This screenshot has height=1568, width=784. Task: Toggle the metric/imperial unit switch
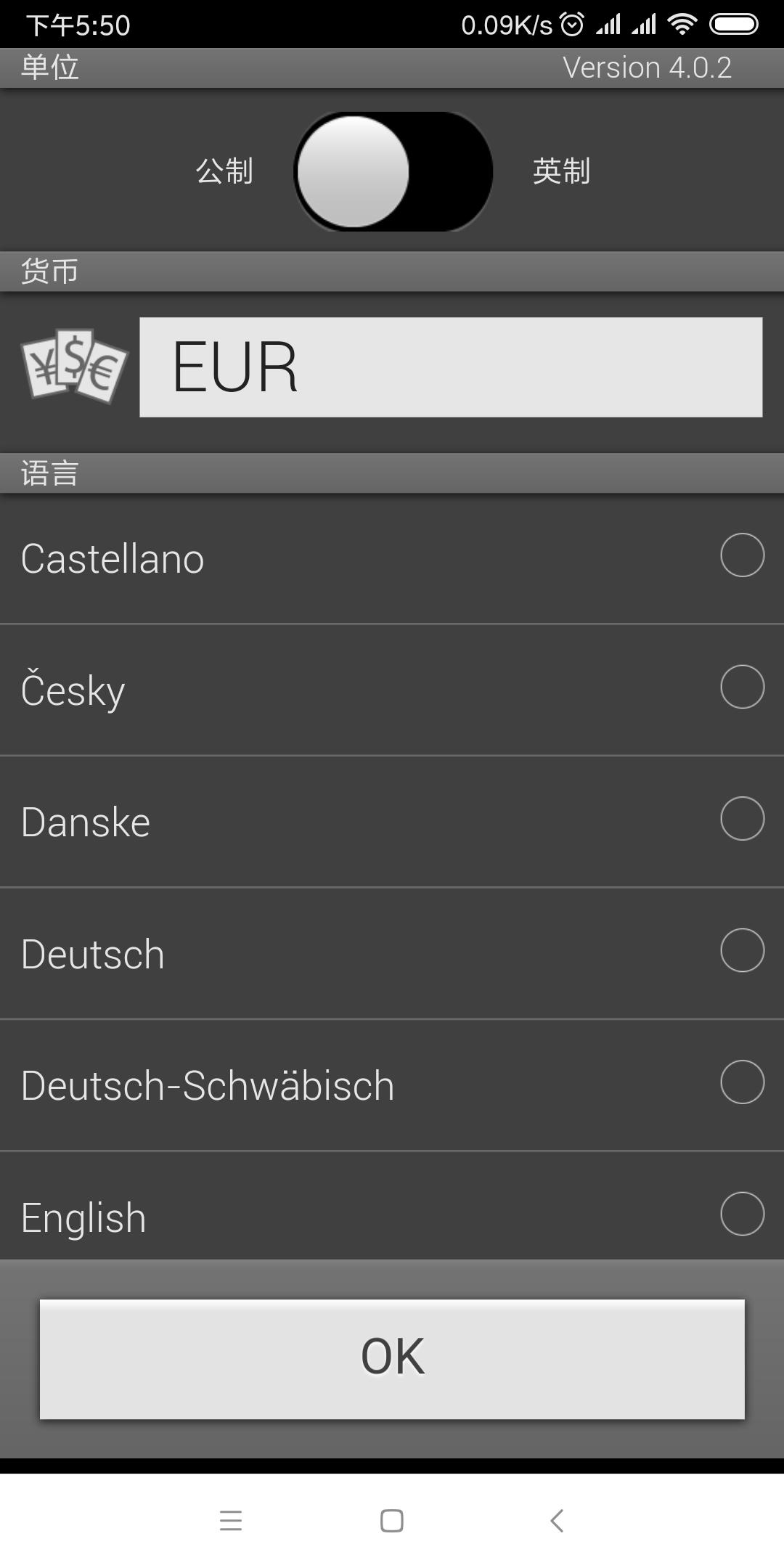pos(393,171)
